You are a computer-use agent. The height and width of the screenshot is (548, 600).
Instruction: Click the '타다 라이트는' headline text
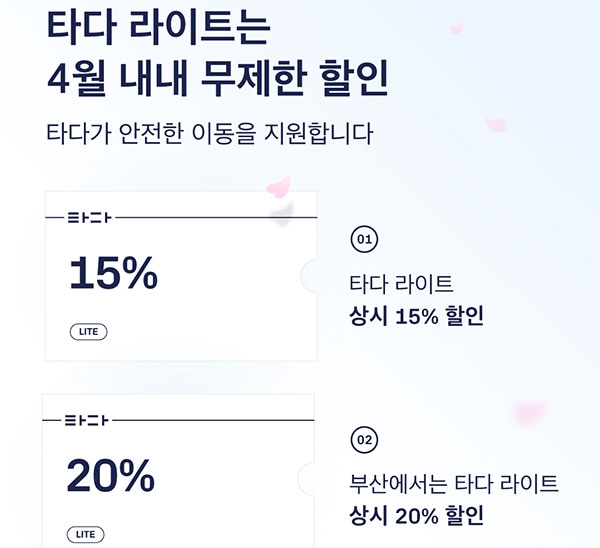pos(158,27)
